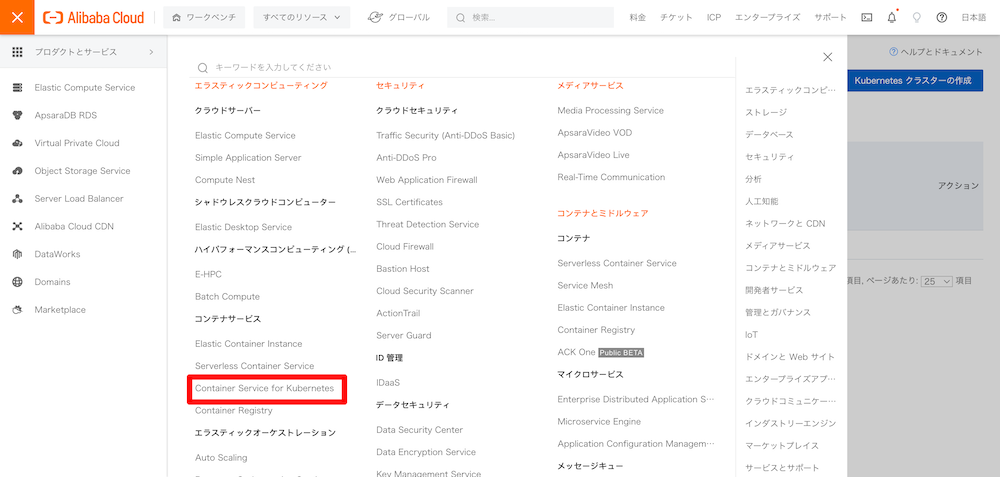Click Marketplace sidebar icon

[17, 310]
